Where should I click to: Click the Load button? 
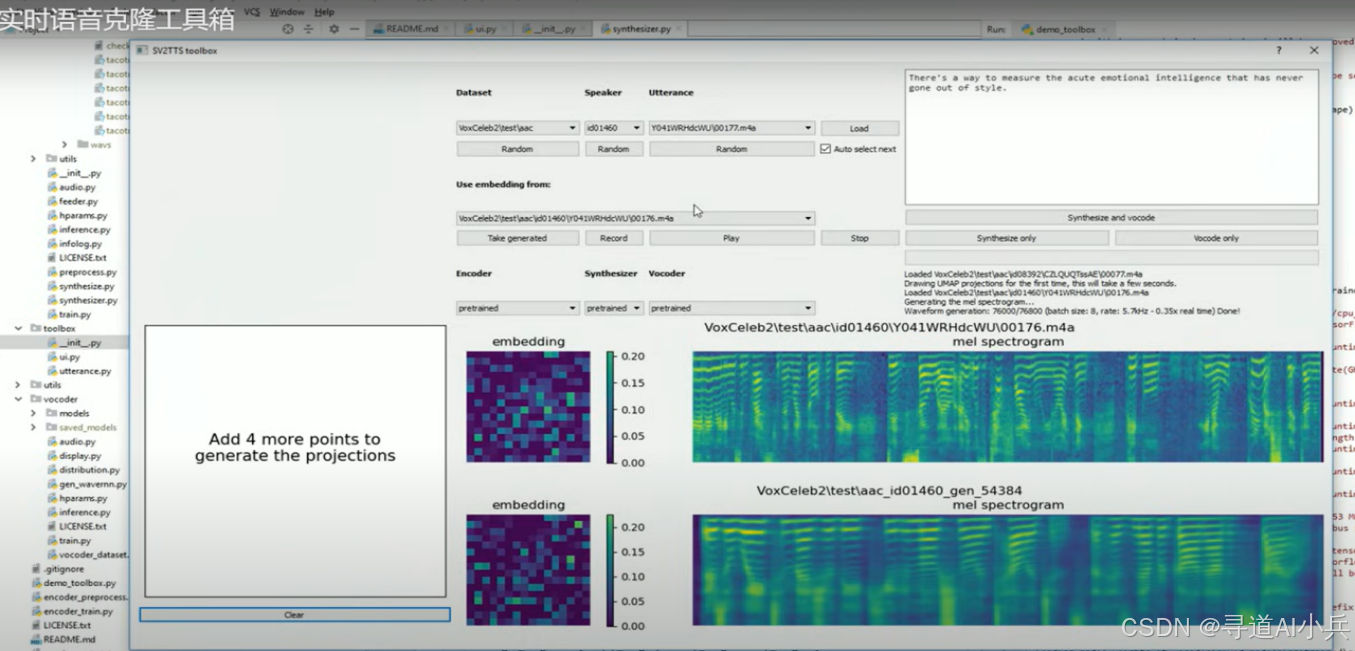(x=860, y=128)
